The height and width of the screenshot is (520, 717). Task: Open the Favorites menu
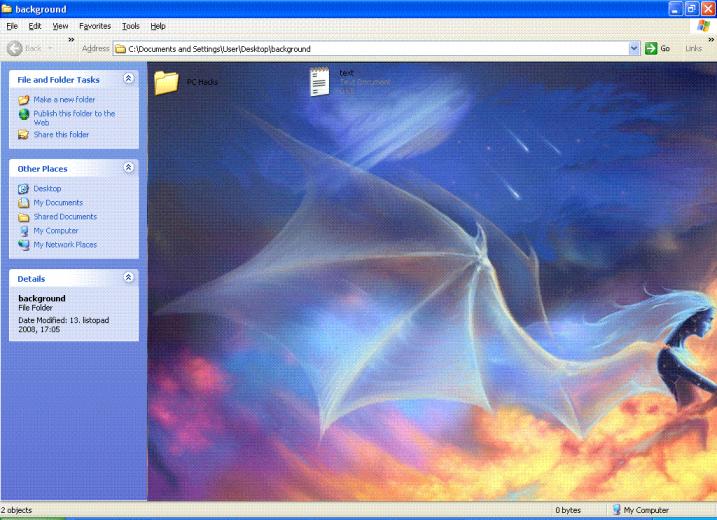(95, 26)
